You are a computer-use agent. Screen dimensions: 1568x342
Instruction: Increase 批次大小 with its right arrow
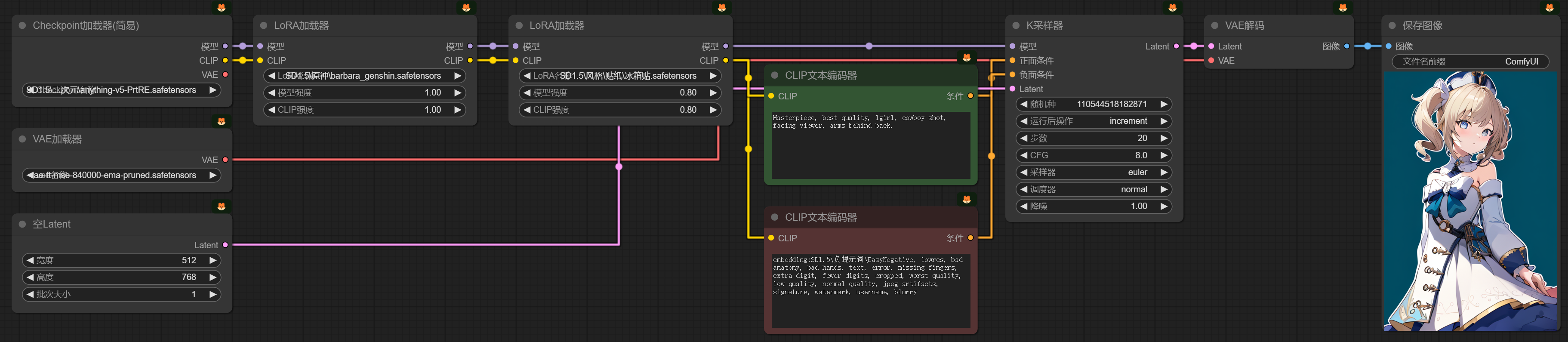tap(213, 295)
